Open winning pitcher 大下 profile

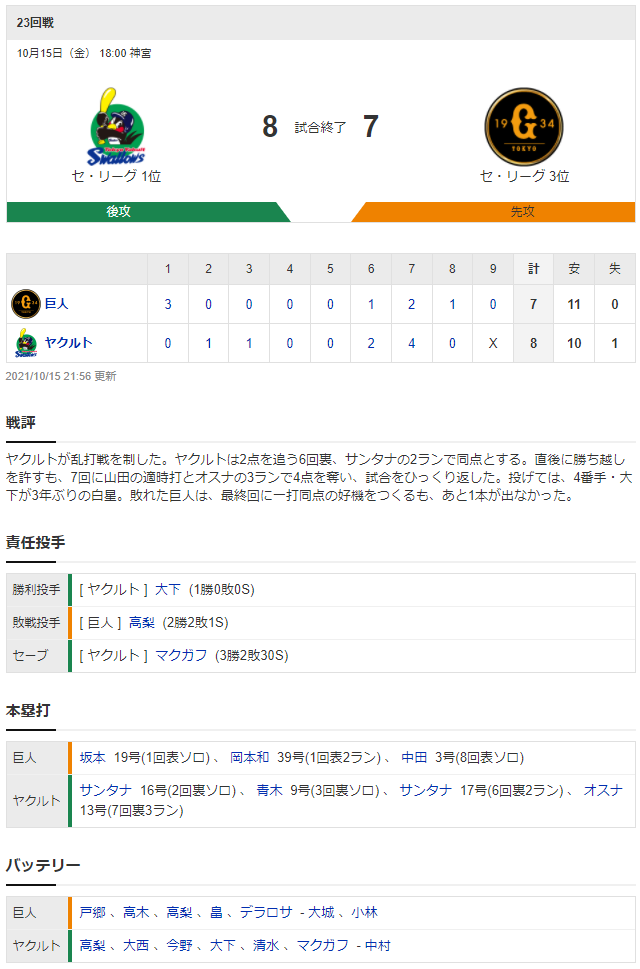point(167,590)
